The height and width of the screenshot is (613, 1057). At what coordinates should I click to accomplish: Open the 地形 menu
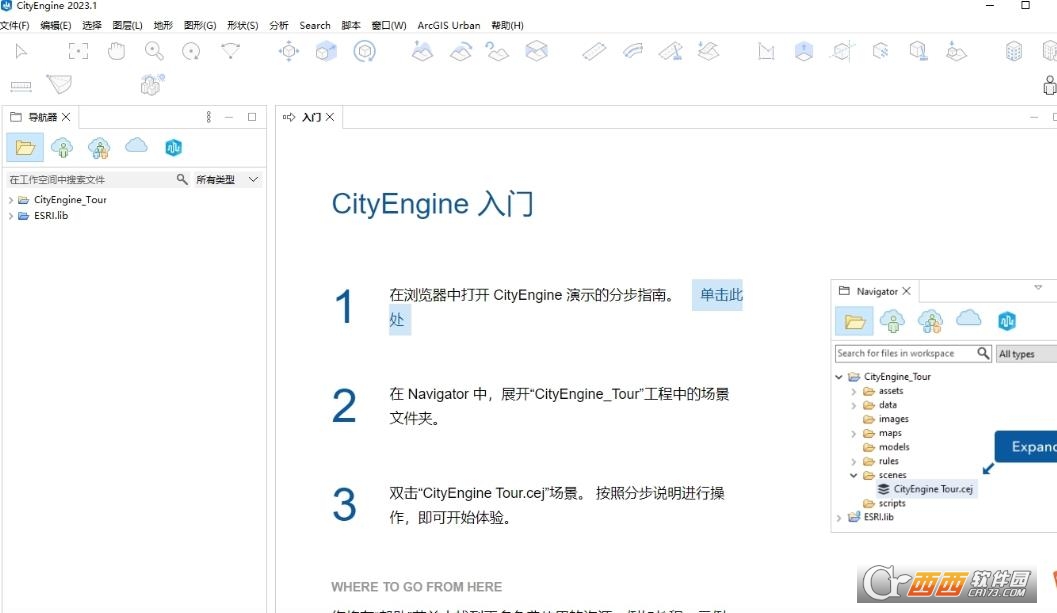point(163,25)
